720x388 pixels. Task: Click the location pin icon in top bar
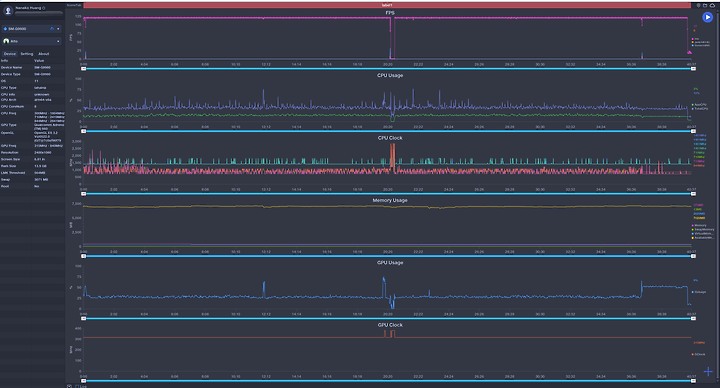(698, 6)
